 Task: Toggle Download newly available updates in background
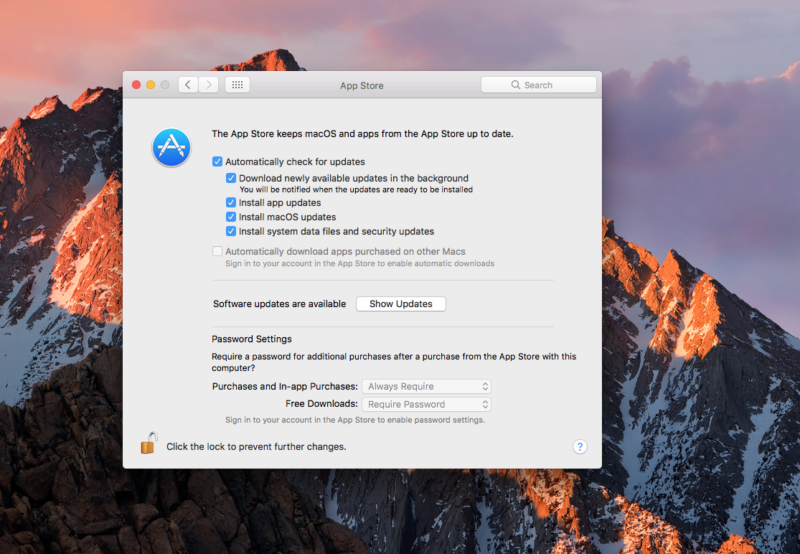click(231, 178)
